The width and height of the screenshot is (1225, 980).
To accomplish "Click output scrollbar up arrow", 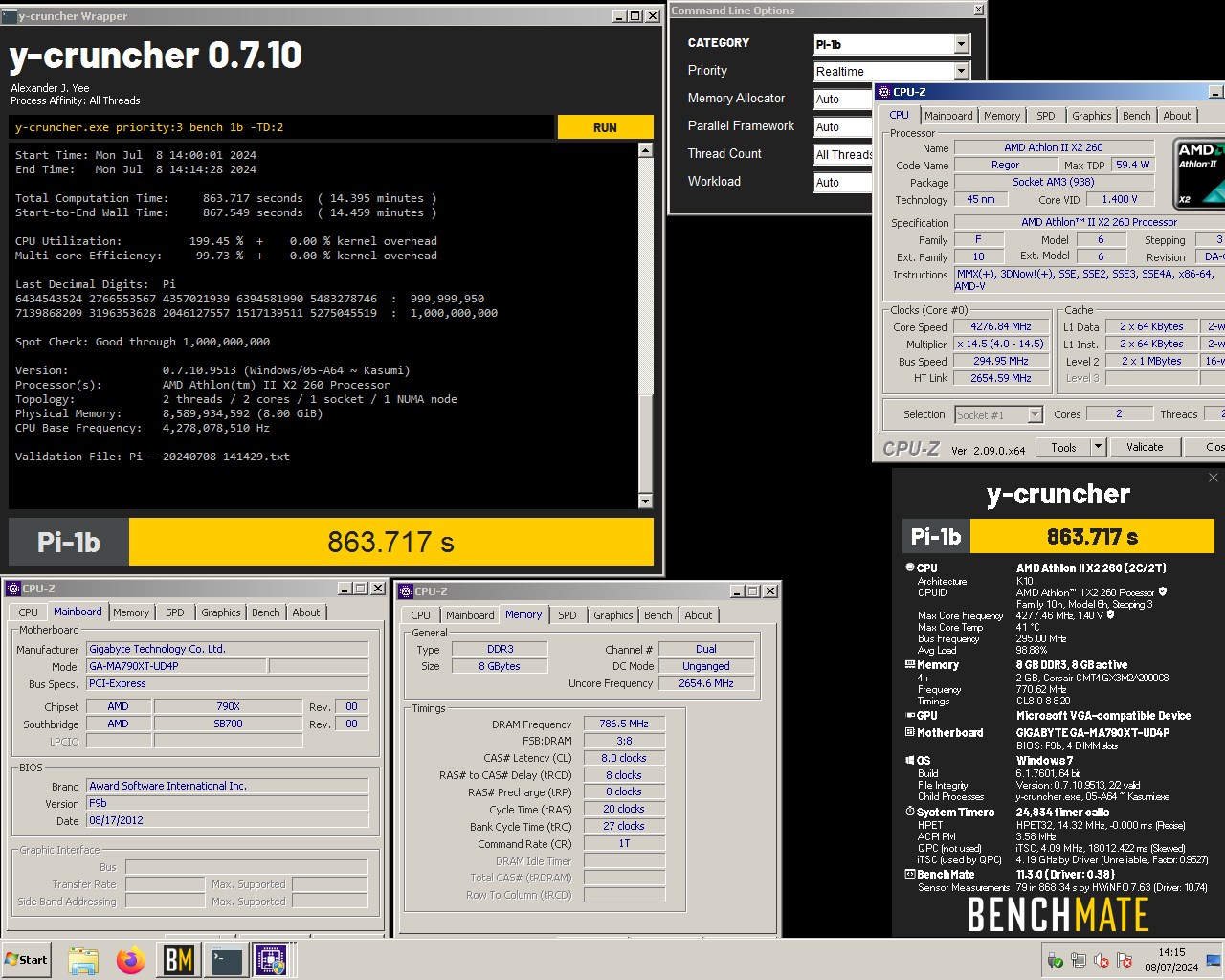I will [645, 150].
